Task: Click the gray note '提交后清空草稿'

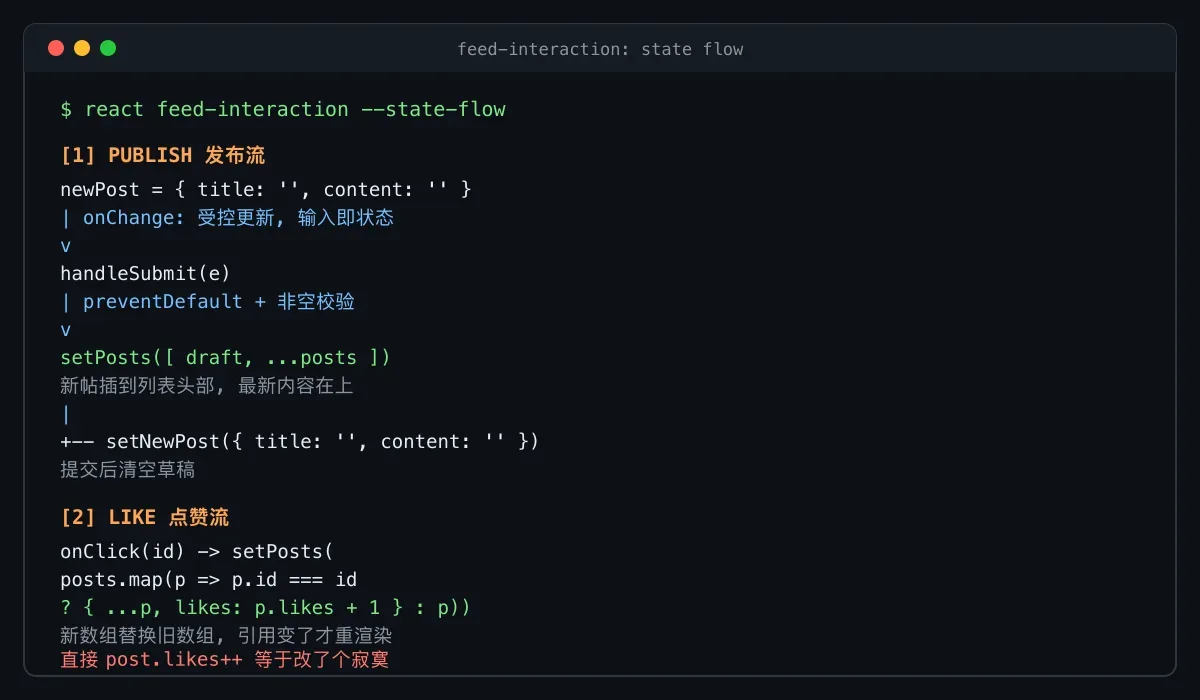Action: point(127,469)
